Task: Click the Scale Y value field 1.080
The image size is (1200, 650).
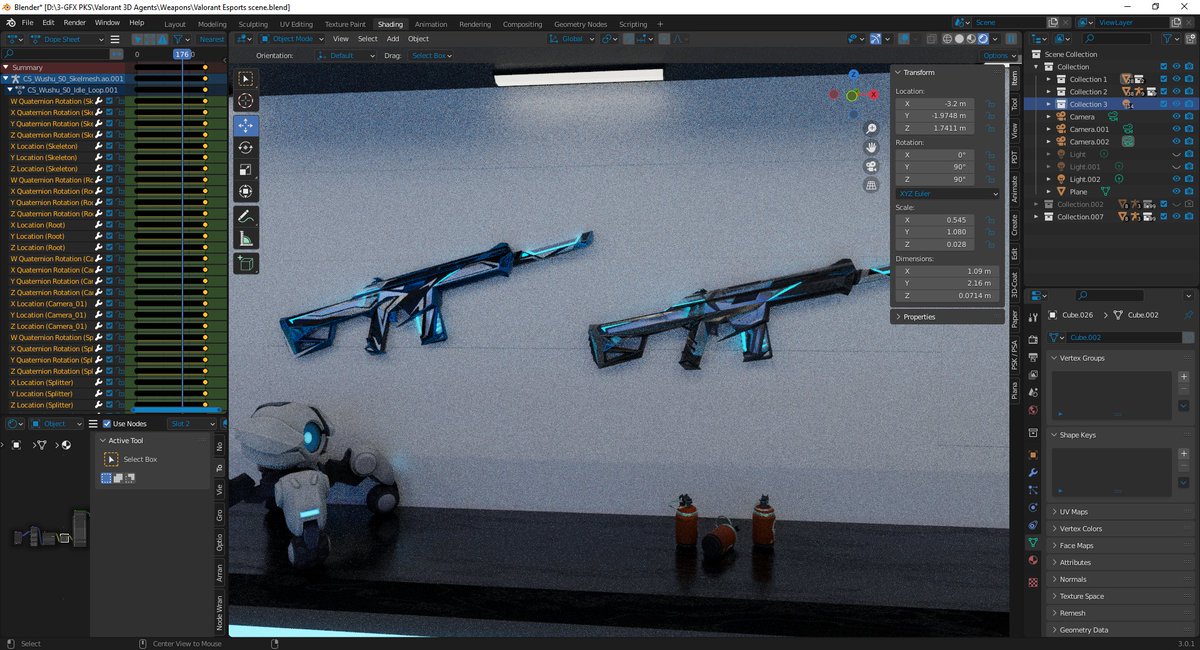Action: tap(937, 232)
